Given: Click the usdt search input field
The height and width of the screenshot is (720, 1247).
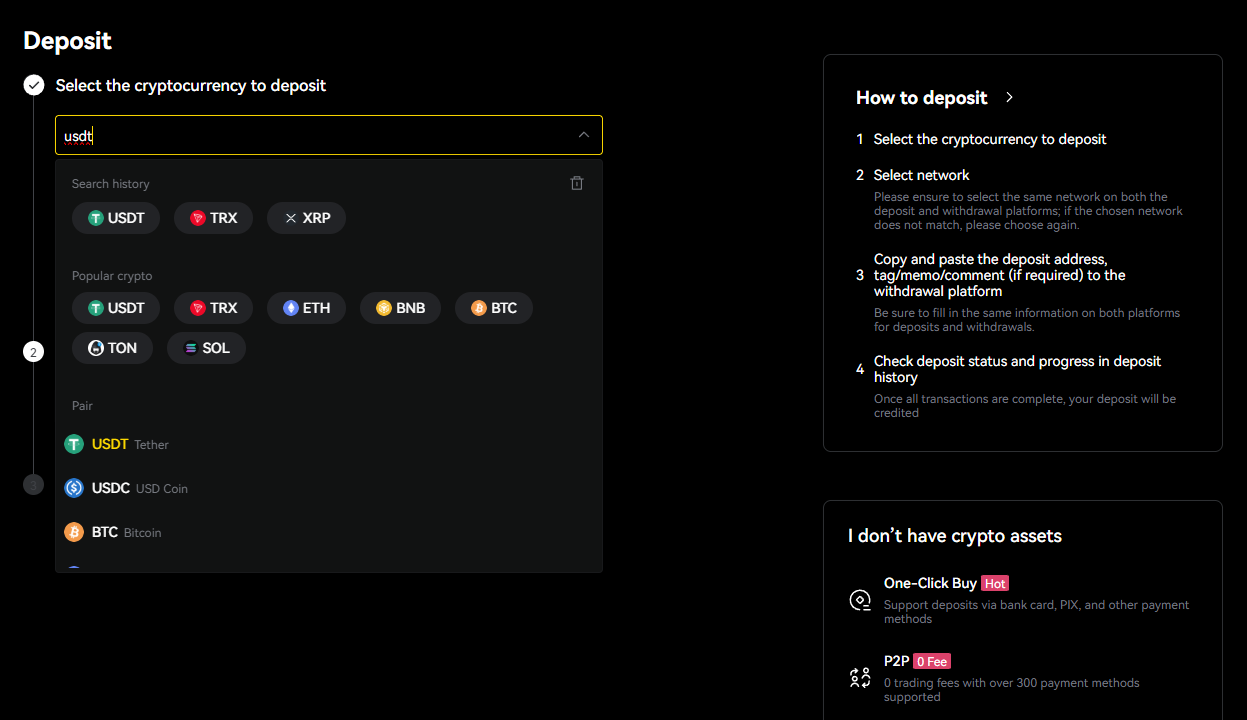Looking at the screenshot, I should pos(329,135).
